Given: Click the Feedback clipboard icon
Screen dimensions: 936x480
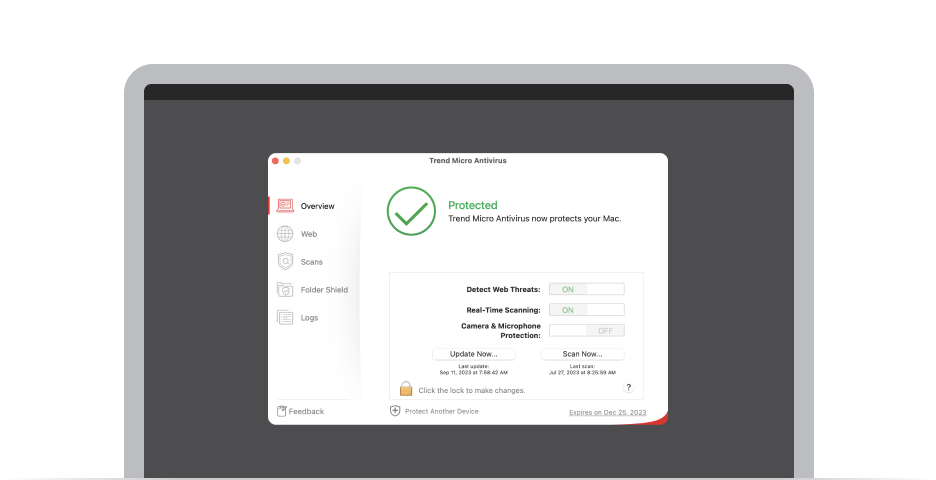Looking at the screenshot, I should [x=282, y=411].
